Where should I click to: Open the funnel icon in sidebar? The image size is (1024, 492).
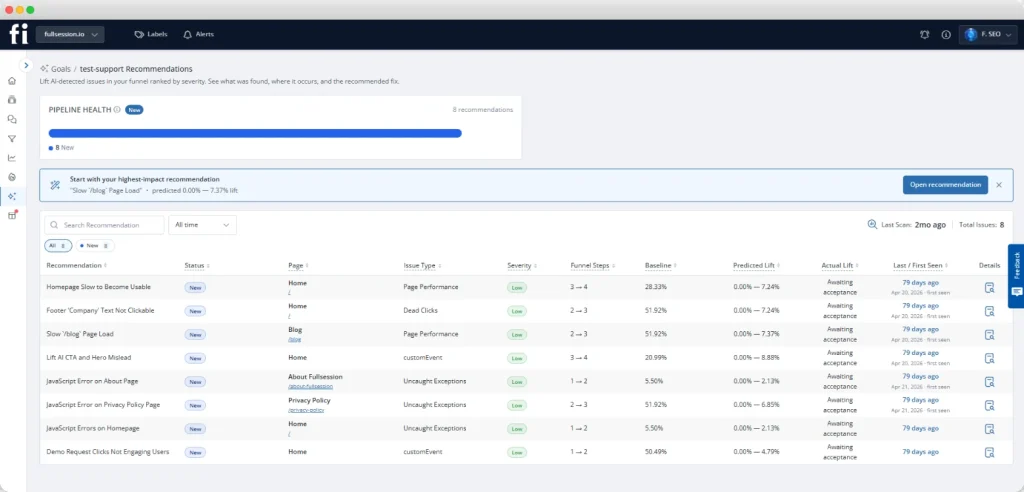point(12,139)
